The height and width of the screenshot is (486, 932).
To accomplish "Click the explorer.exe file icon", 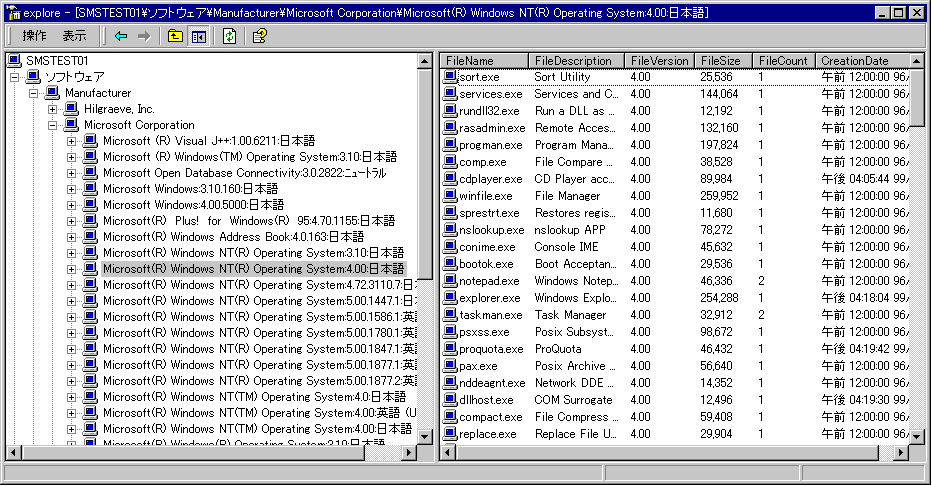I will pos(451,298).
